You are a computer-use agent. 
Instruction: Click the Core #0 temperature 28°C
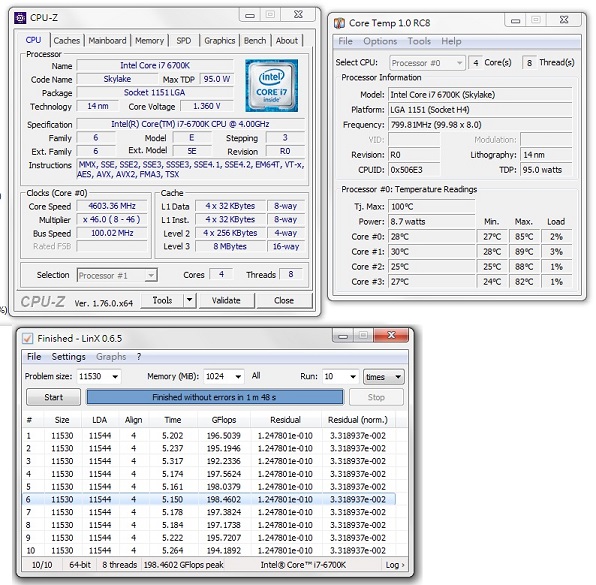pos(431,237)
